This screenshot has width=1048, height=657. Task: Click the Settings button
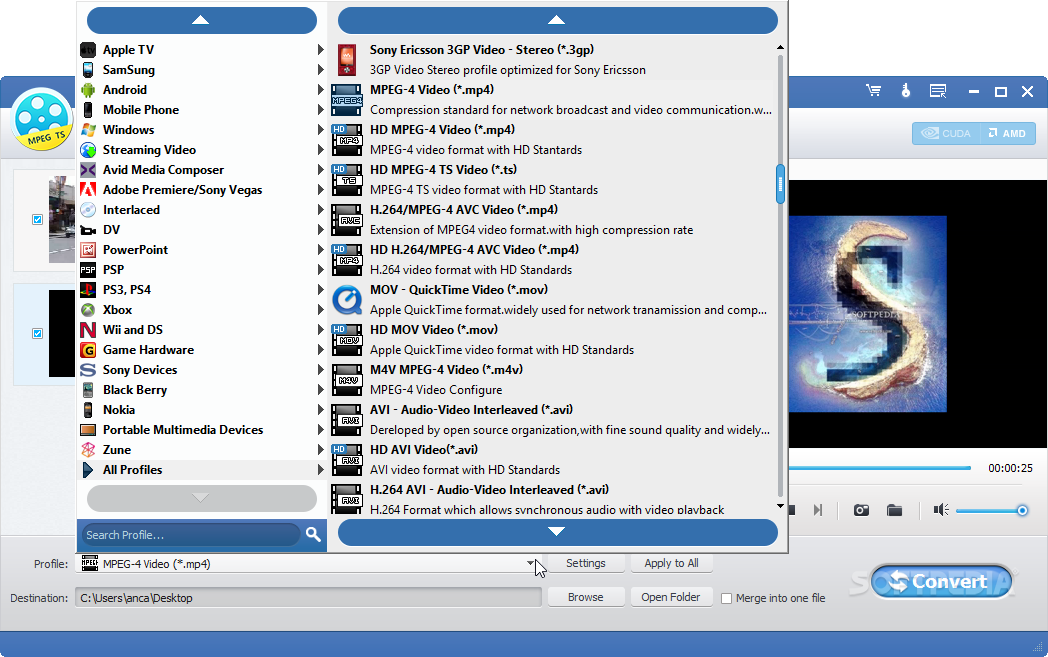point(585,563)
